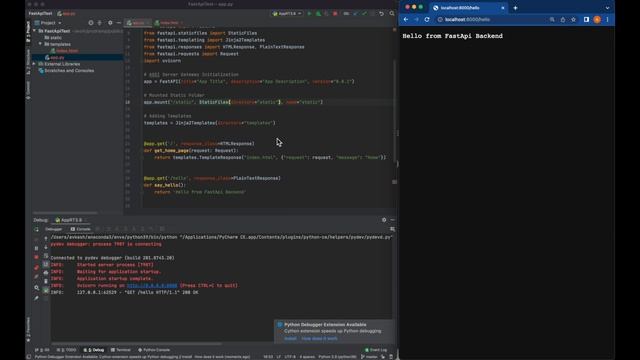The width and height of the screenshot is (640, 360).
Task: Open Debug panel settings gear
Action: [384, 220]
